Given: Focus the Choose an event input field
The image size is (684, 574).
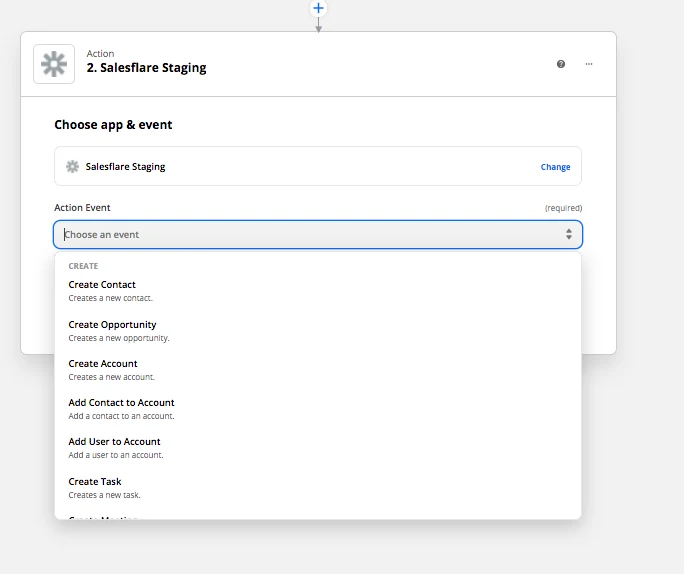Looking at the screenshot, I should (318, 235).
